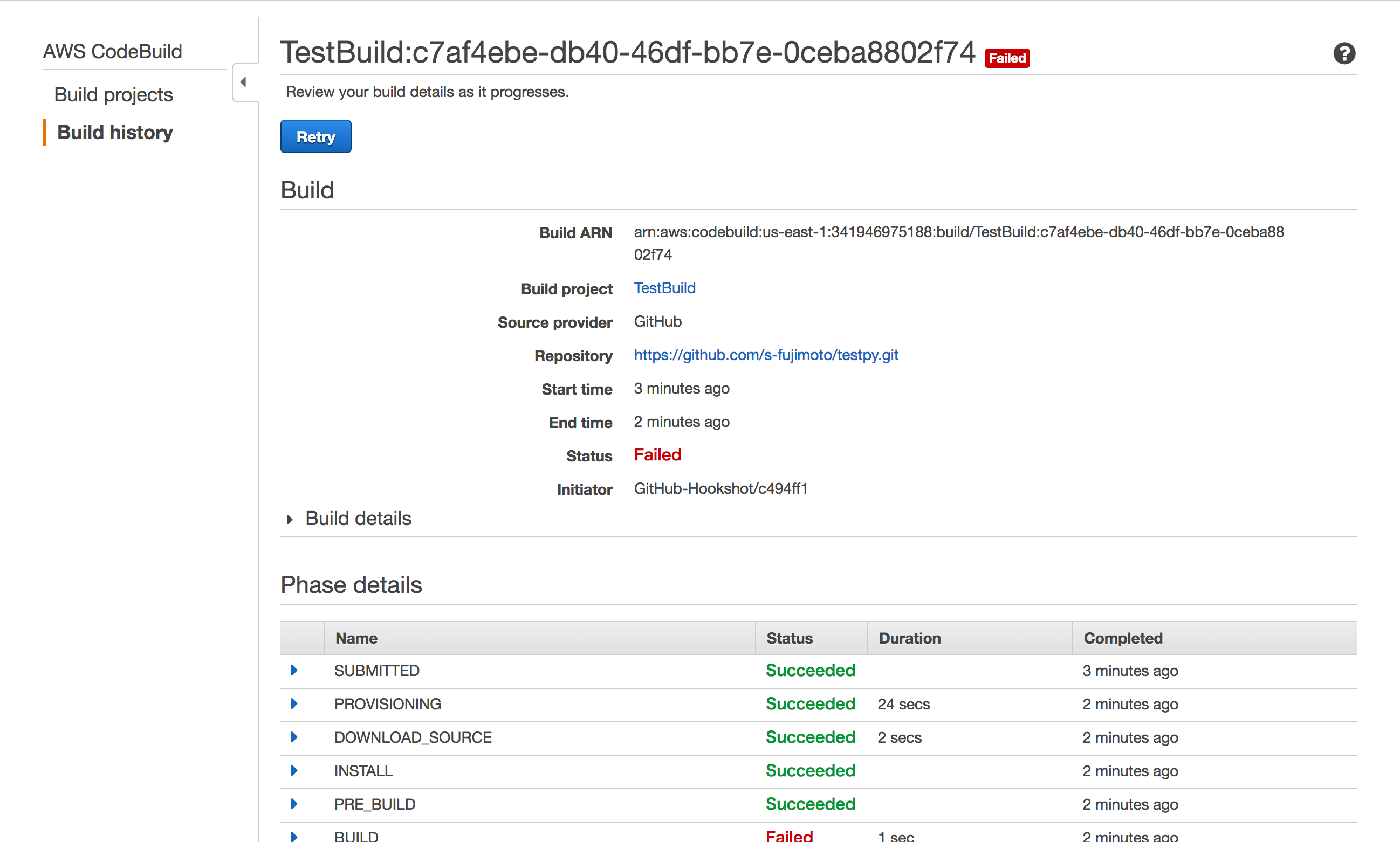Select Build projects in the sidebar

point(113,94)
